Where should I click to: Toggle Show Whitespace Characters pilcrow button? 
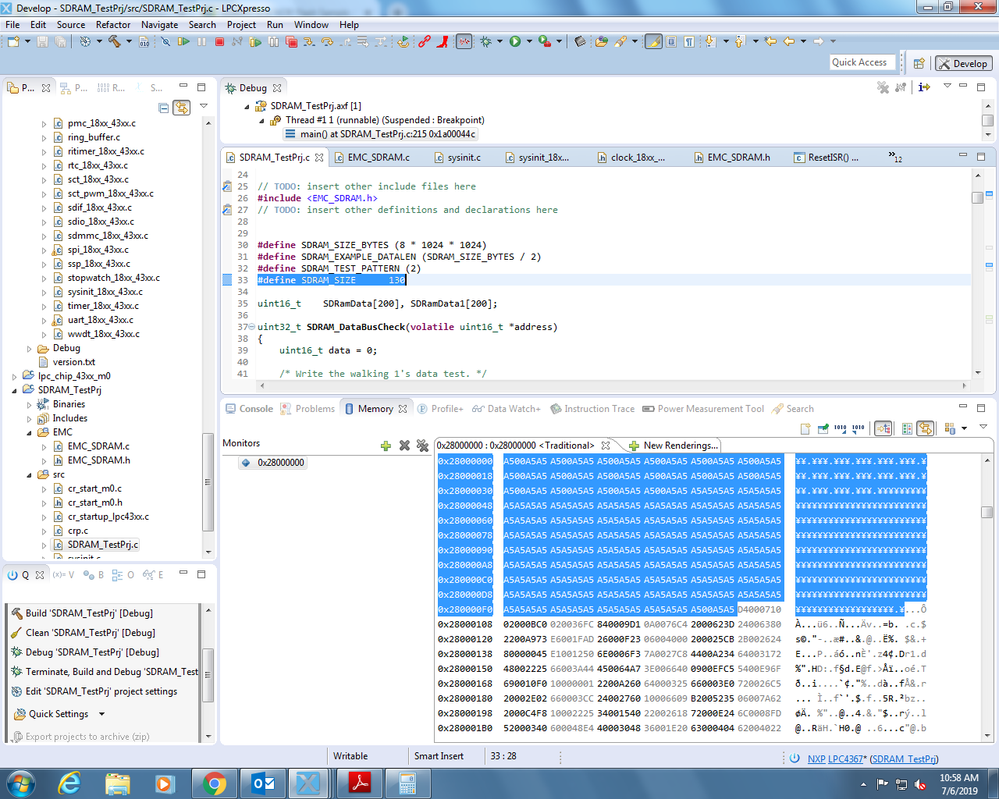(689, 42)
